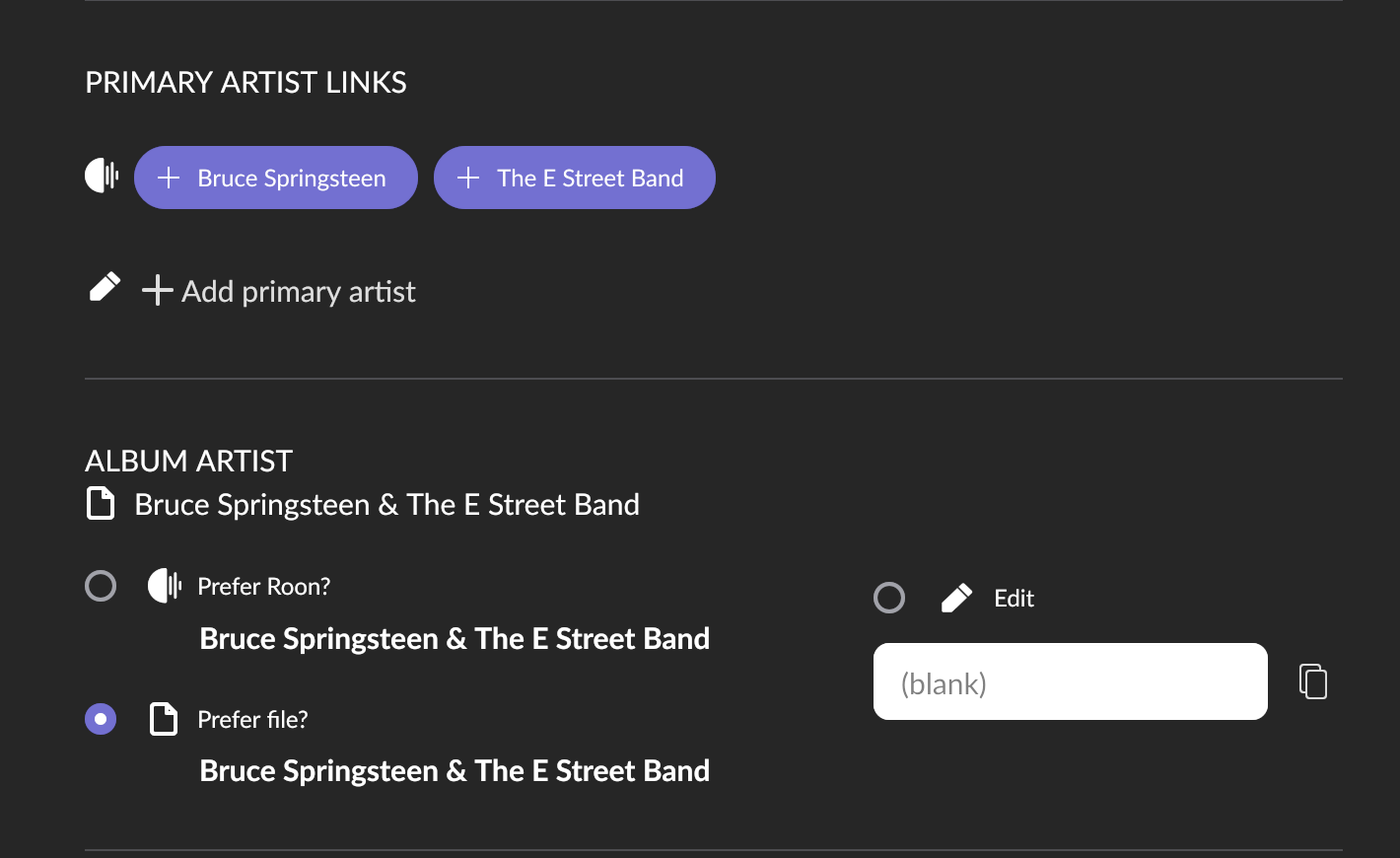Click the pencil icon next to Edit
This screenshot has width=1400, height=858.
pos(956,598)
